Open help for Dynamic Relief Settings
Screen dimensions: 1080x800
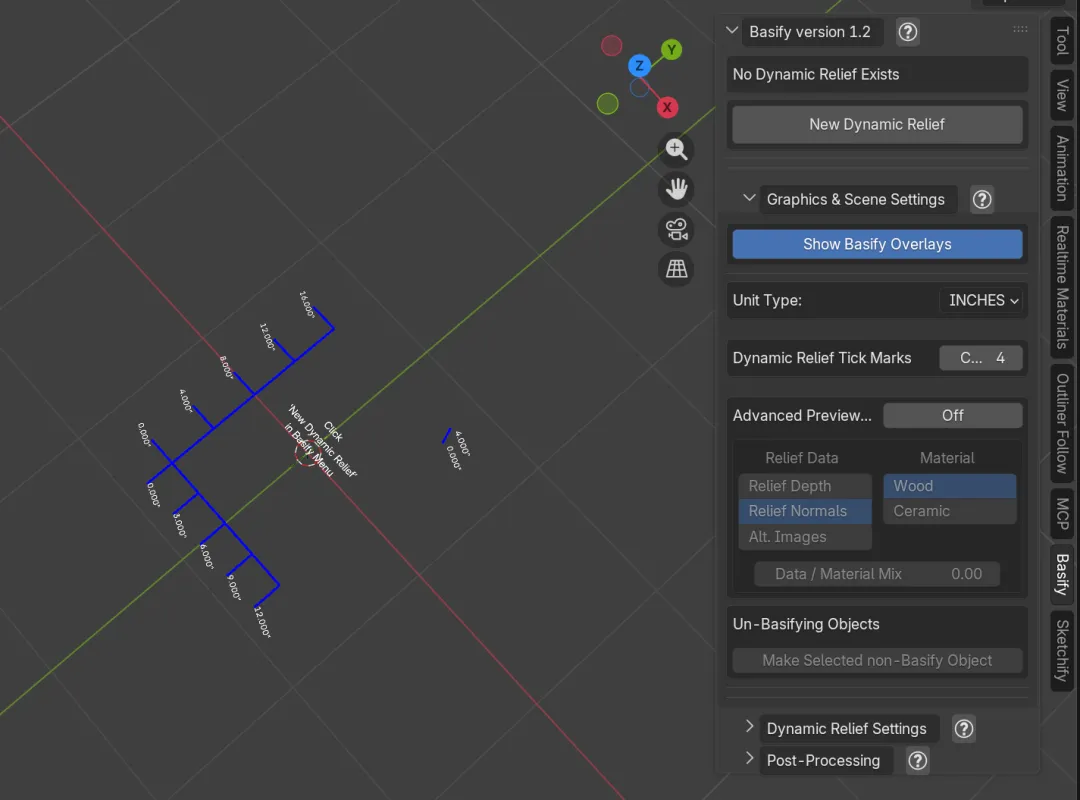tap(964, 729)
